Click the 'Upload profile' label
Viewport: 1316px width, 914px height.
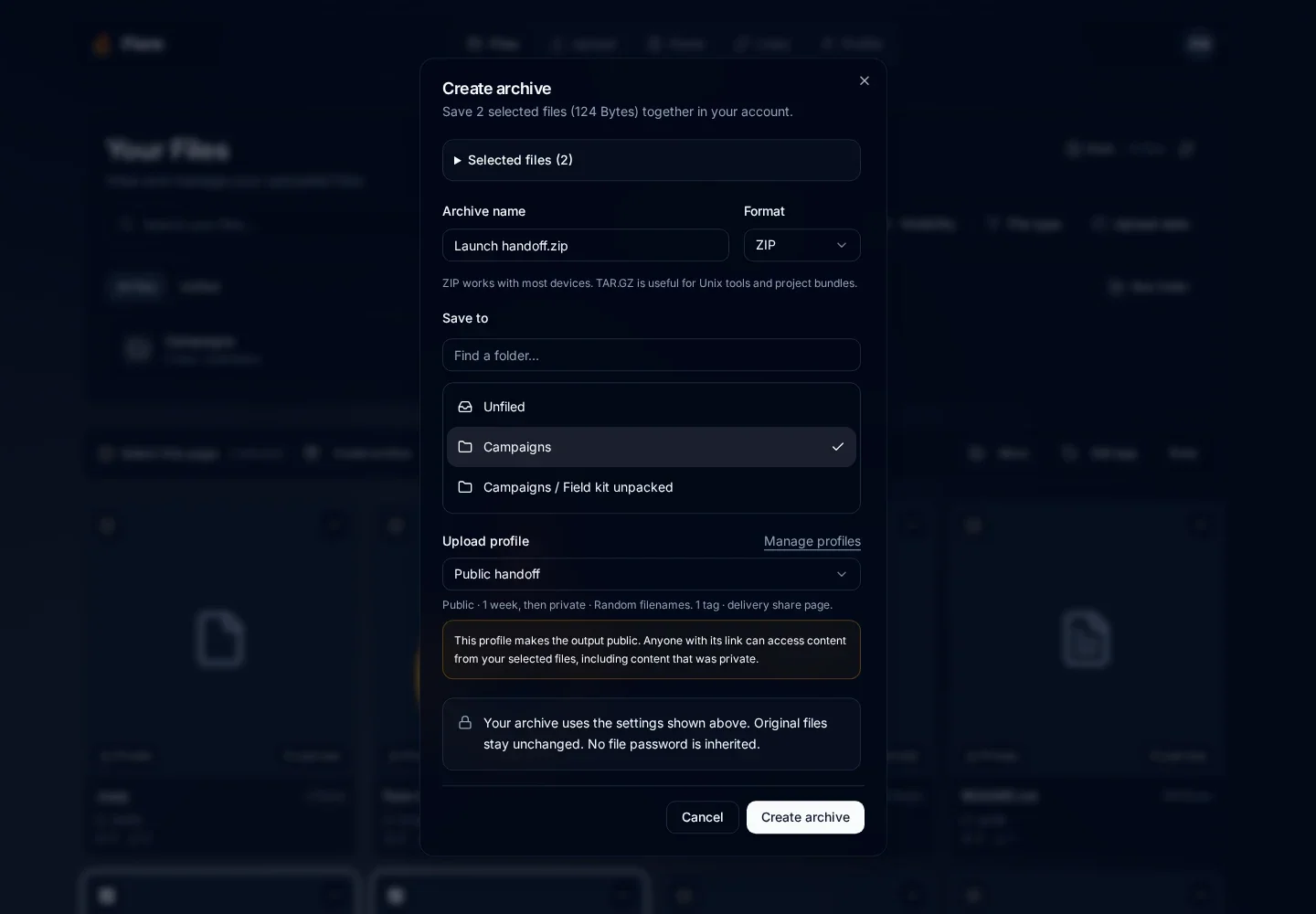click(x=486, y=541)
